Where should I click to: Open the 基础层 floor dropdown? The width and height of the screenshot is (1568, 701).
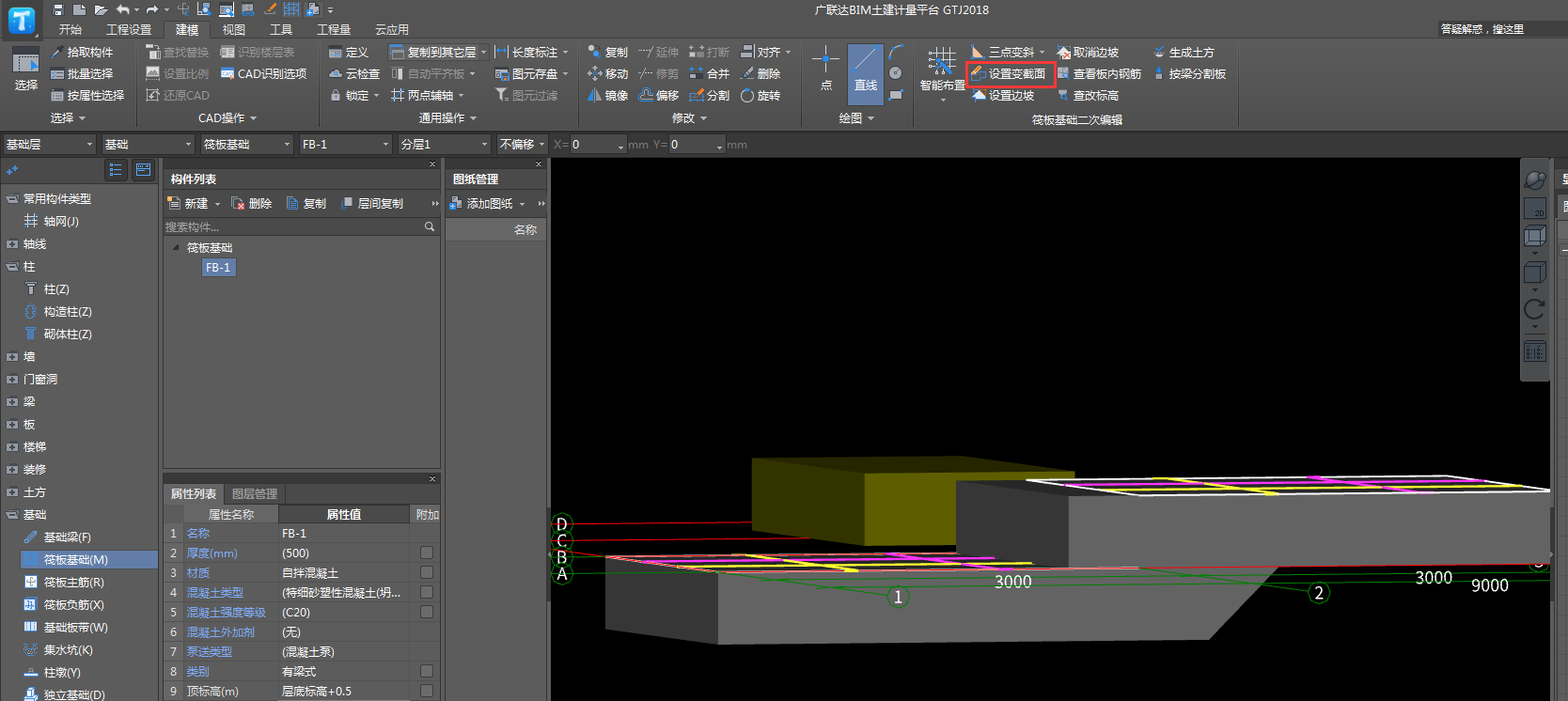[x=49, y=145]
